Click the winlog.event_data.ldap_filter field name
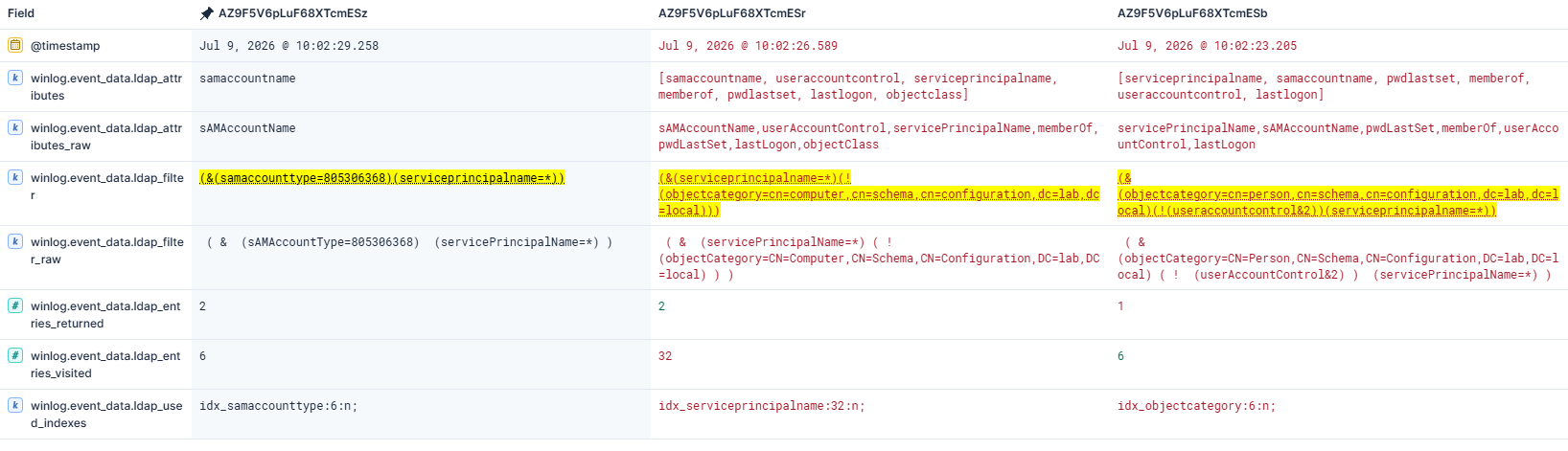The width and height of the screenshot is (1568, 451). [106, 186]
